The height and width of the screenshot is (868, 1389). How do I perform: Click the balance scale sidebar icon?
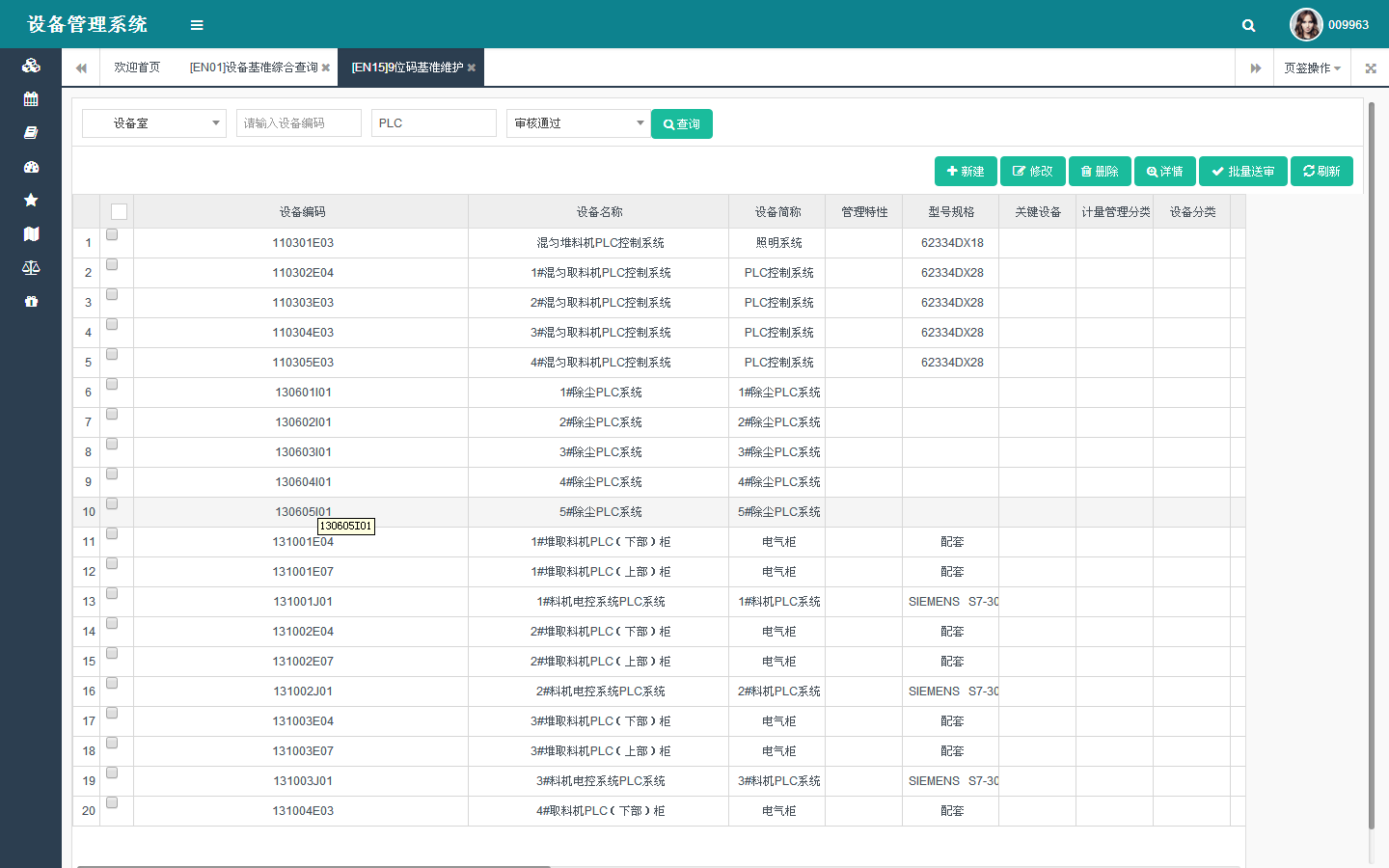click(31, 268)
